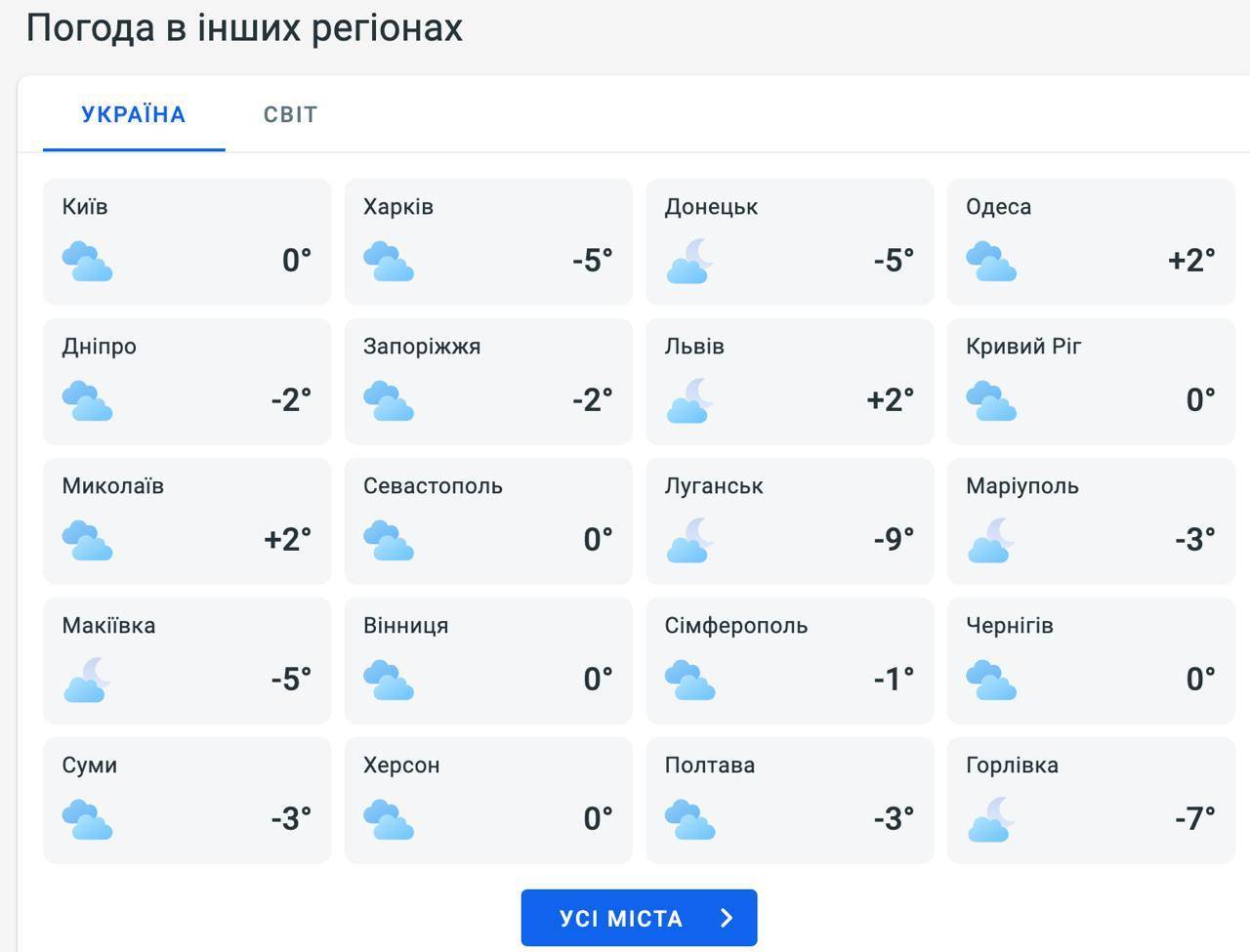1250x952 pixels.
Task: Click the cloud icon for Суми
Action: point(87,820)
